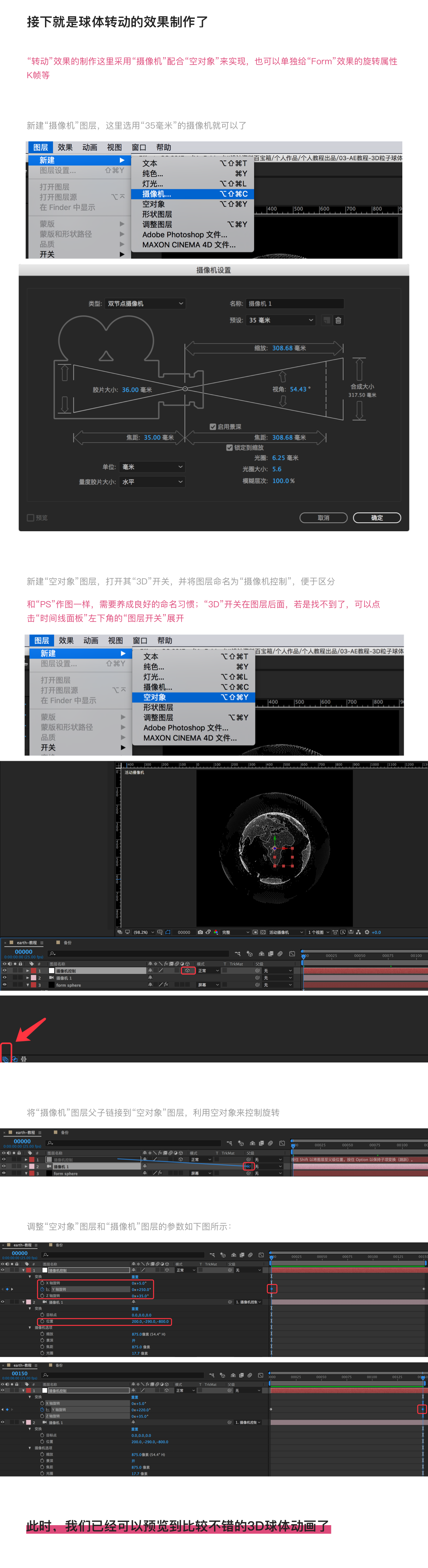Click the red-boxed parent pick whip for 摄像机 1
The height and width of the screenshot is (1568, 428).
[x=248, y=1166]
